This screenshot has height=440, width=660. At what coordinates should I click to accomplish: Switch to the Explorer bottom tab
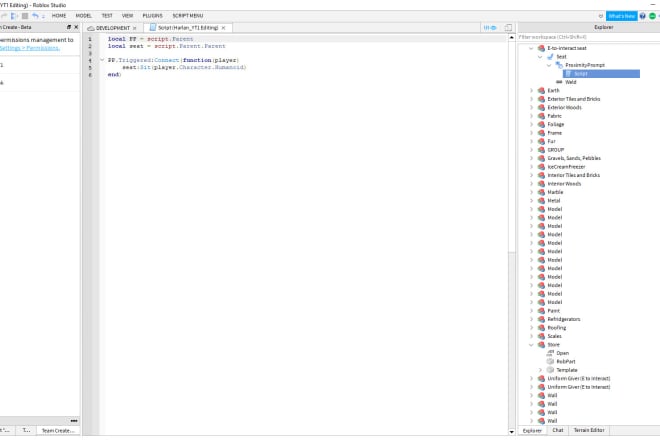pyautogui.click(x=532, y=430)
